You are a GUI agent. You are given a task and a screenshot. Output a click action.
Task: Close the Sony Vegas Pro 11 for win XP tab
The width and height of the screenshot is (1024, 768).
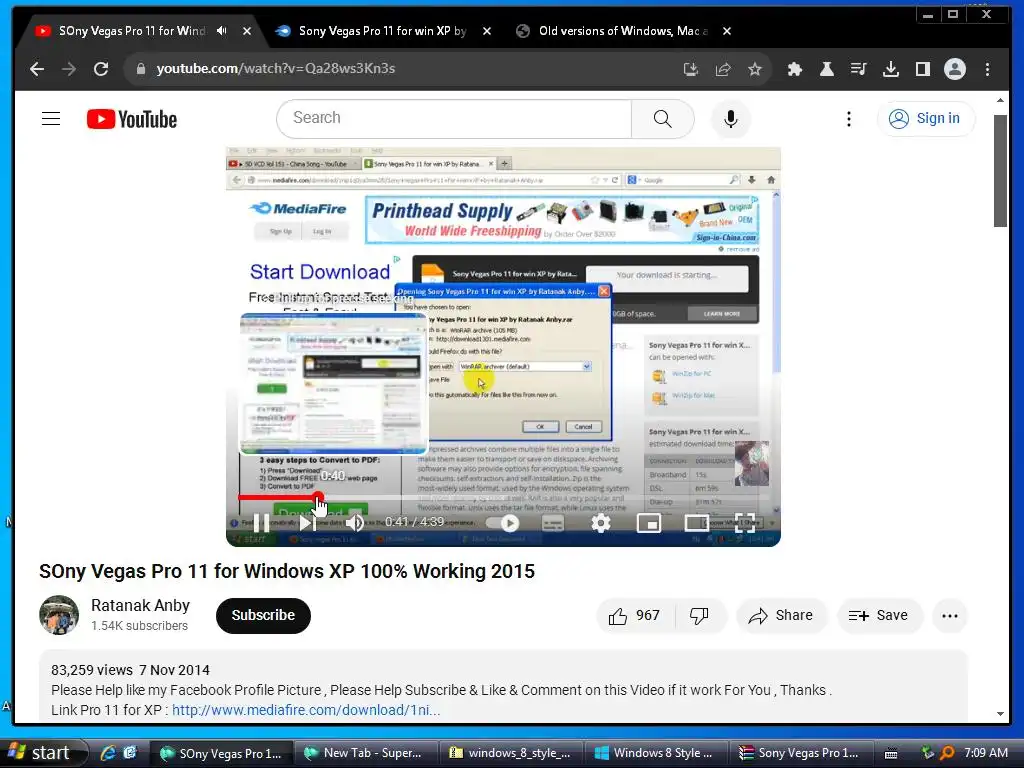pyautogui.click(x=487, y=31)
